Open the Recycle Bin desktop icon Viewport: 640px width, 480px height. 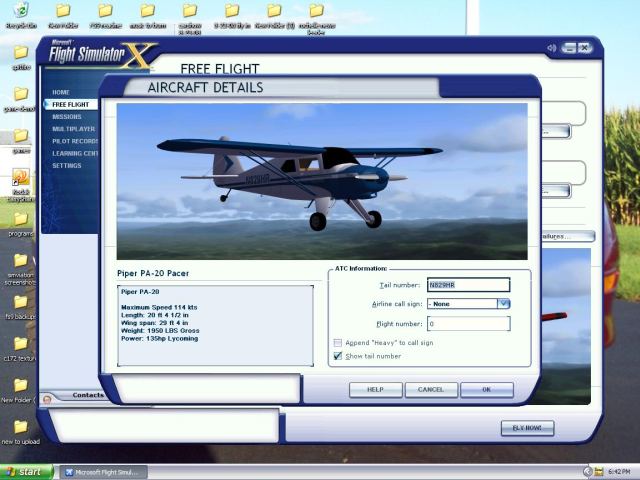[x=21, y=12]
